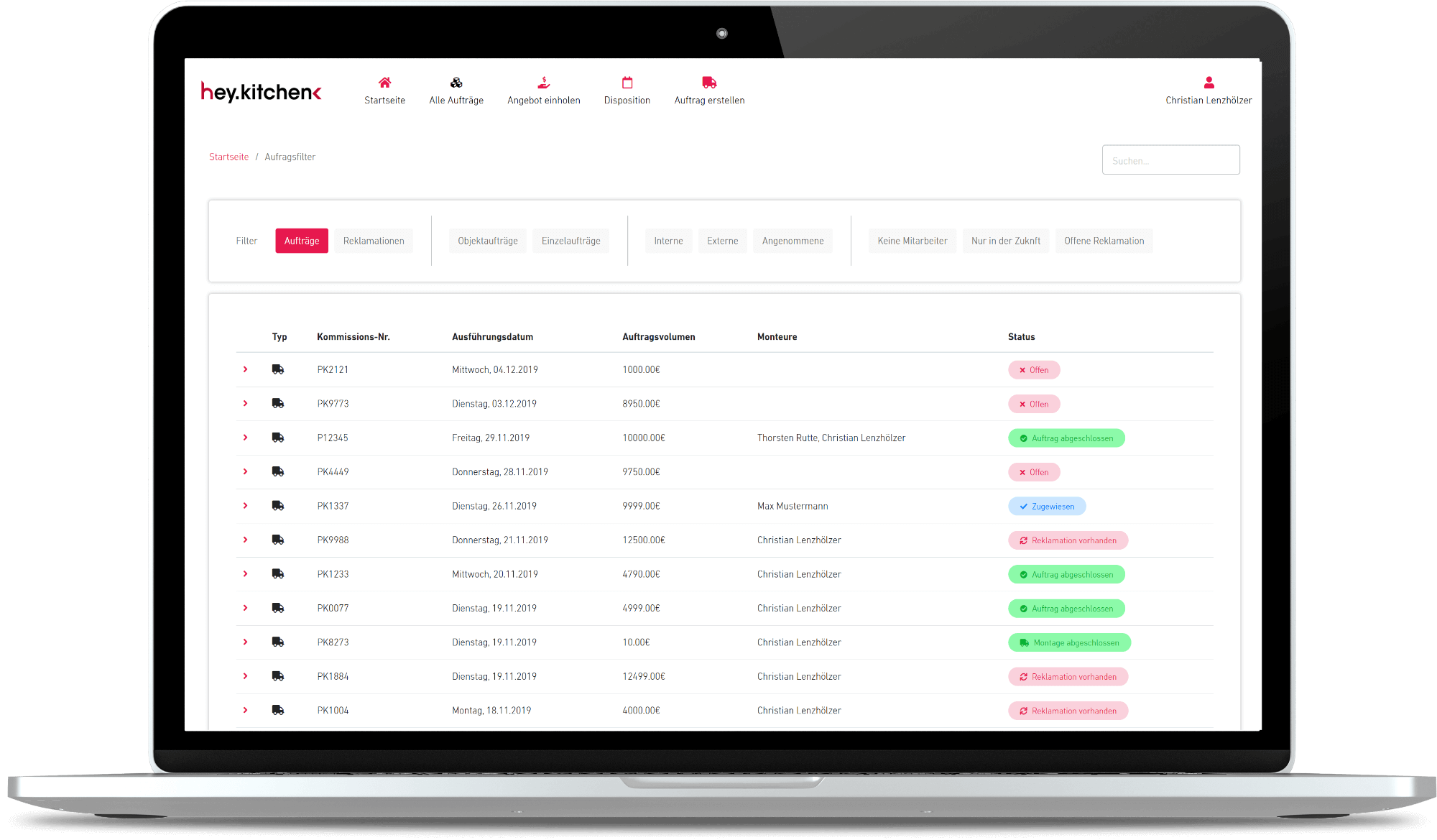Click the truck type icon for PK2121
Viewport: 1437px width, 840px height.
[278, 369]
